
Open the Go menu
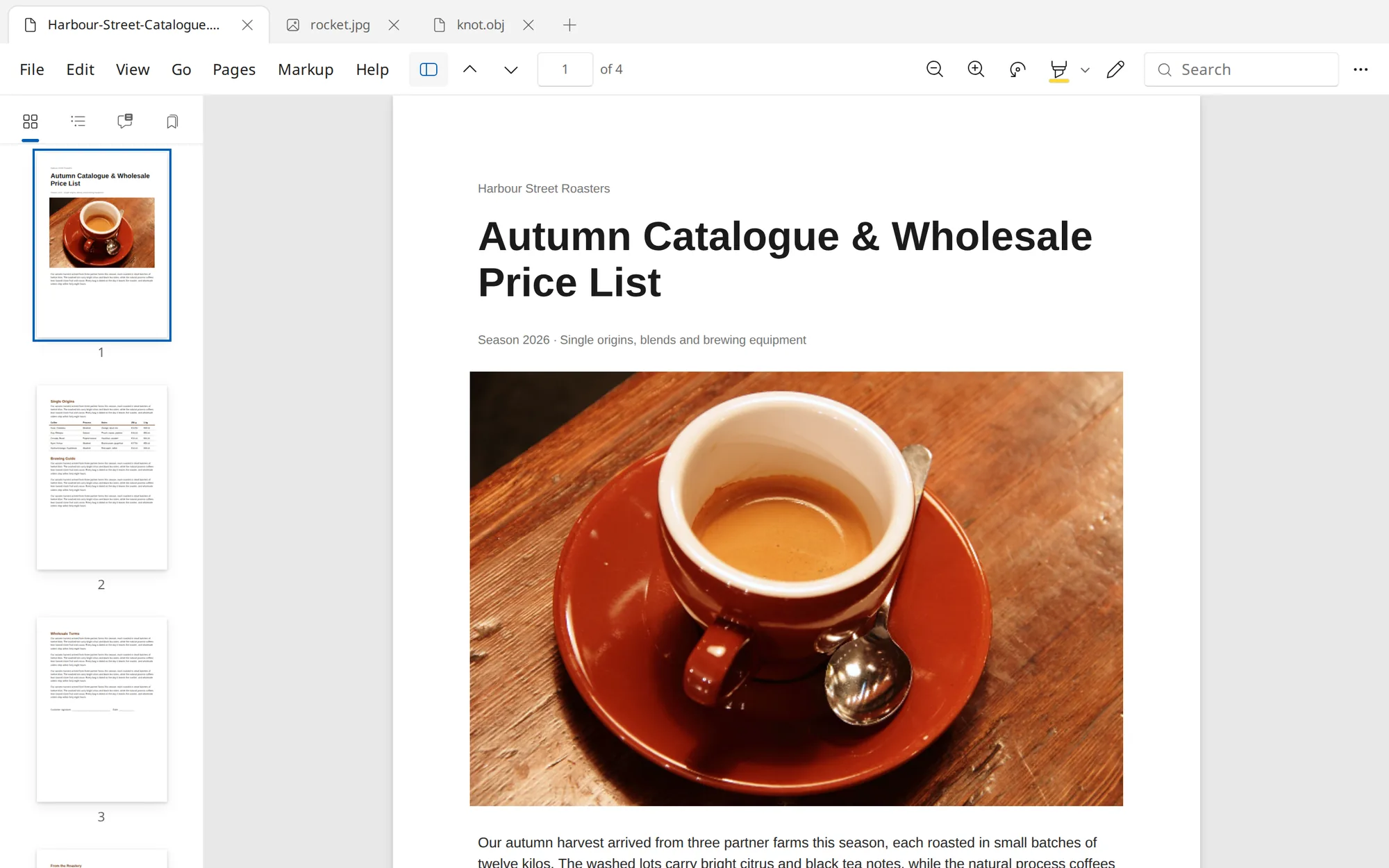coord(181,69)
